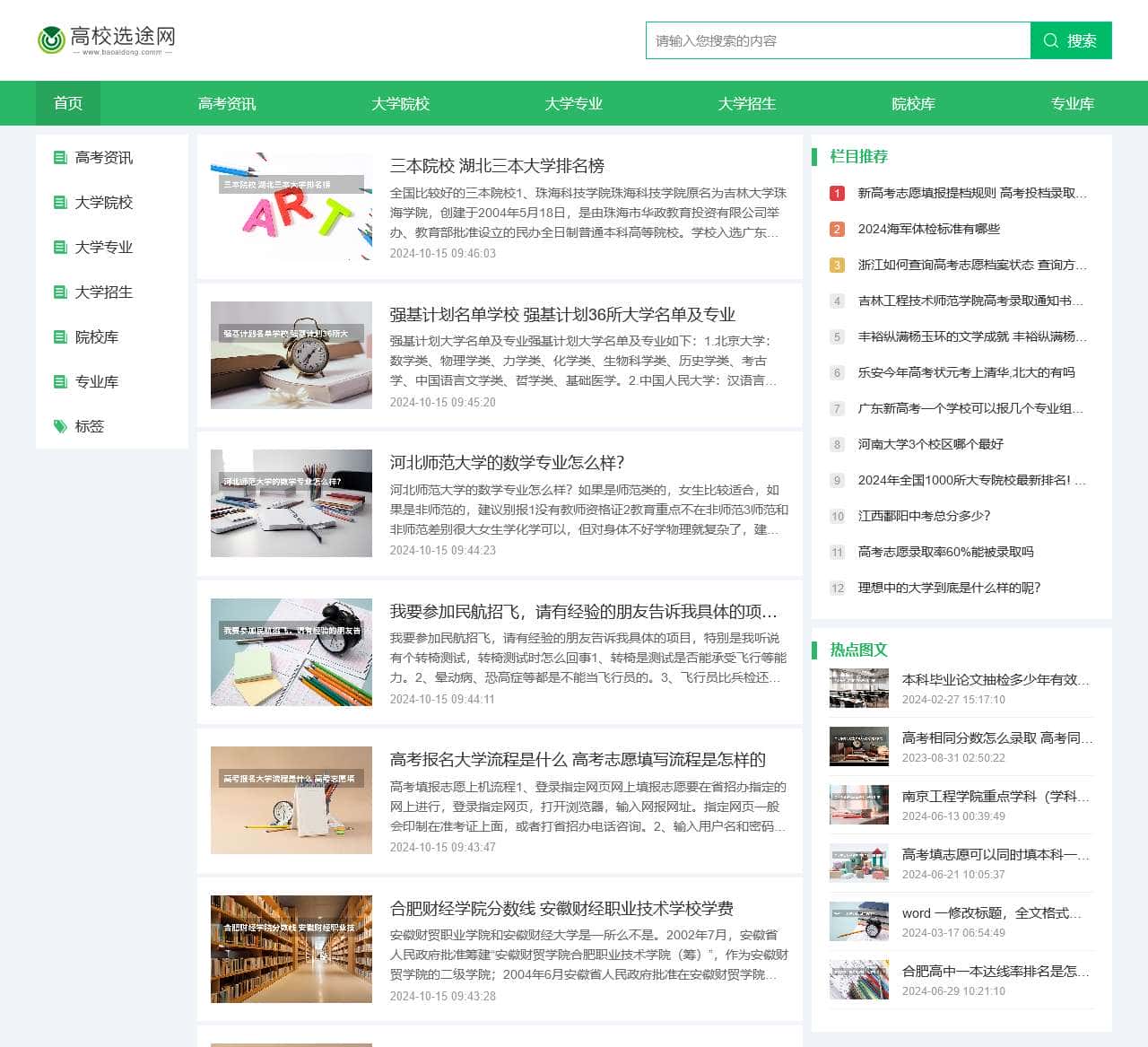The width and height of the screenshot is (1148, 1047).
Task: Open hot post 本科毕业论文抽检多少年有效
Action: tap(996, 680)
